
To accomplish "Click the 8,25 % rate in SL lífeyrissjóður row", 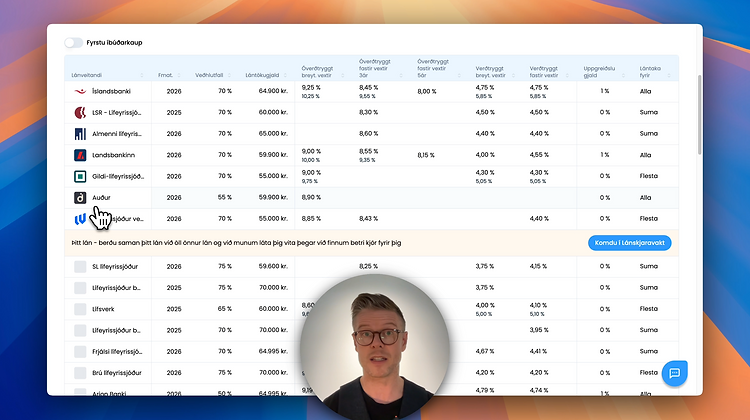I will click(x=368, y=266).
